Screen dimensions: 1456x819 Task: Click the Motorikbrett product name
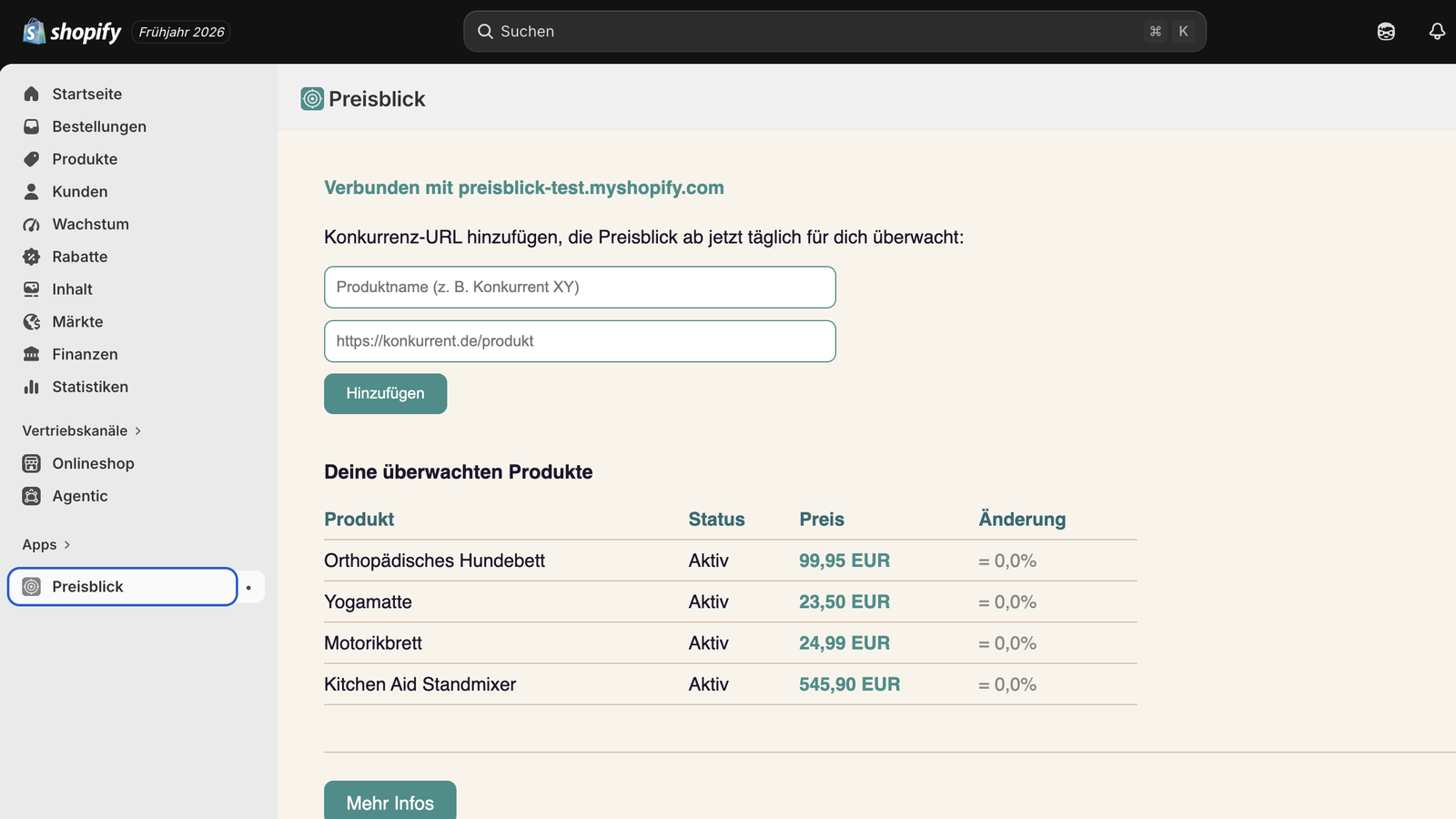pos(373,642)
